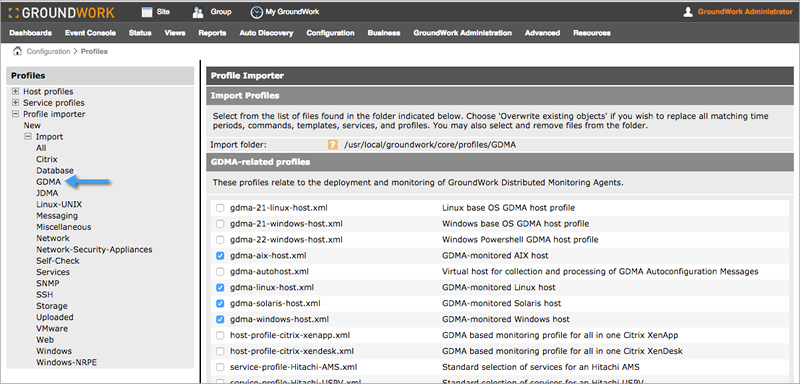Select Database in Import tree
Image resolution: width=800 pixels, height=384 pixels.
(x=55, y=170)
